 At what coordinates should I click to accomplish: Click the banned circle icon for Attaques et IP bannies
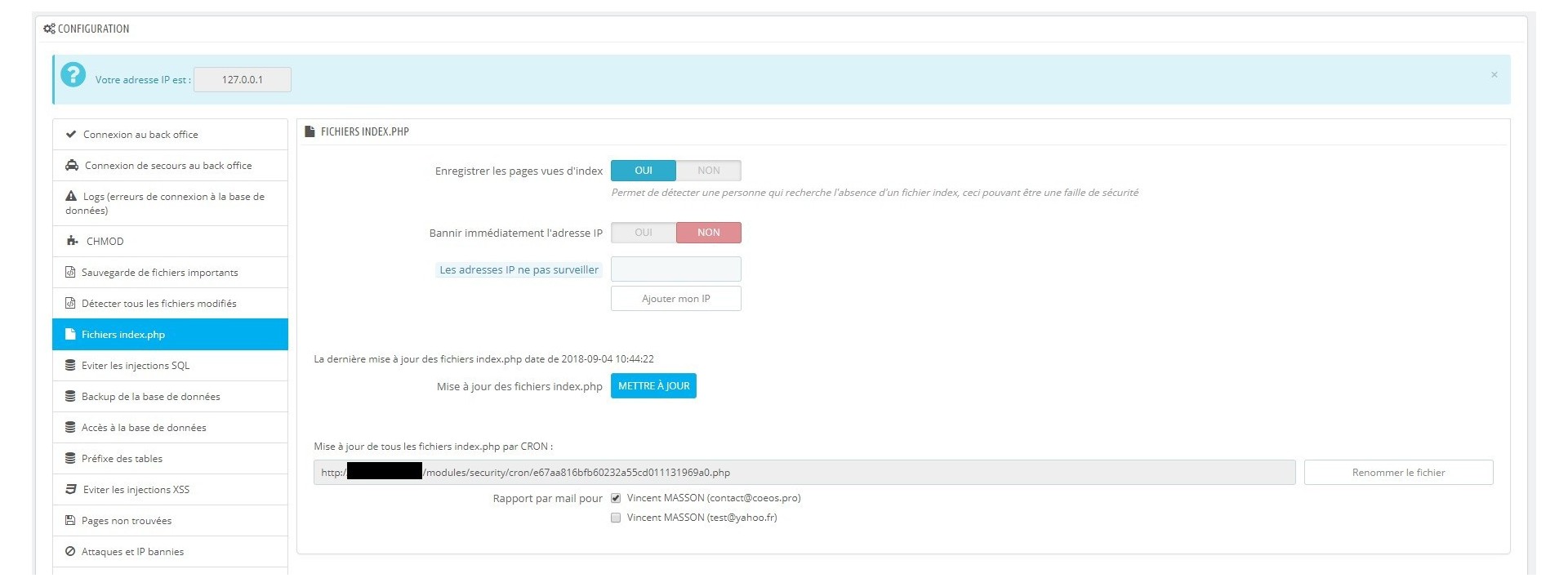(70, 552)
